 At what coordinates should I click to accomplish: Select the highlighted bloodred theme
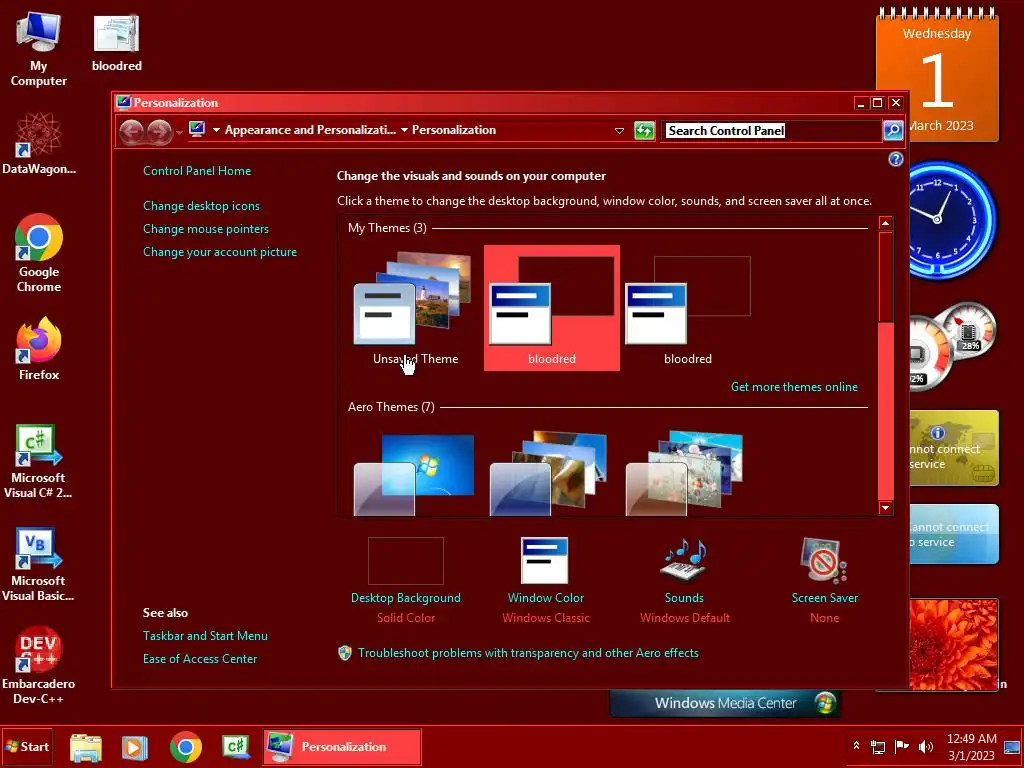[551, 308]
